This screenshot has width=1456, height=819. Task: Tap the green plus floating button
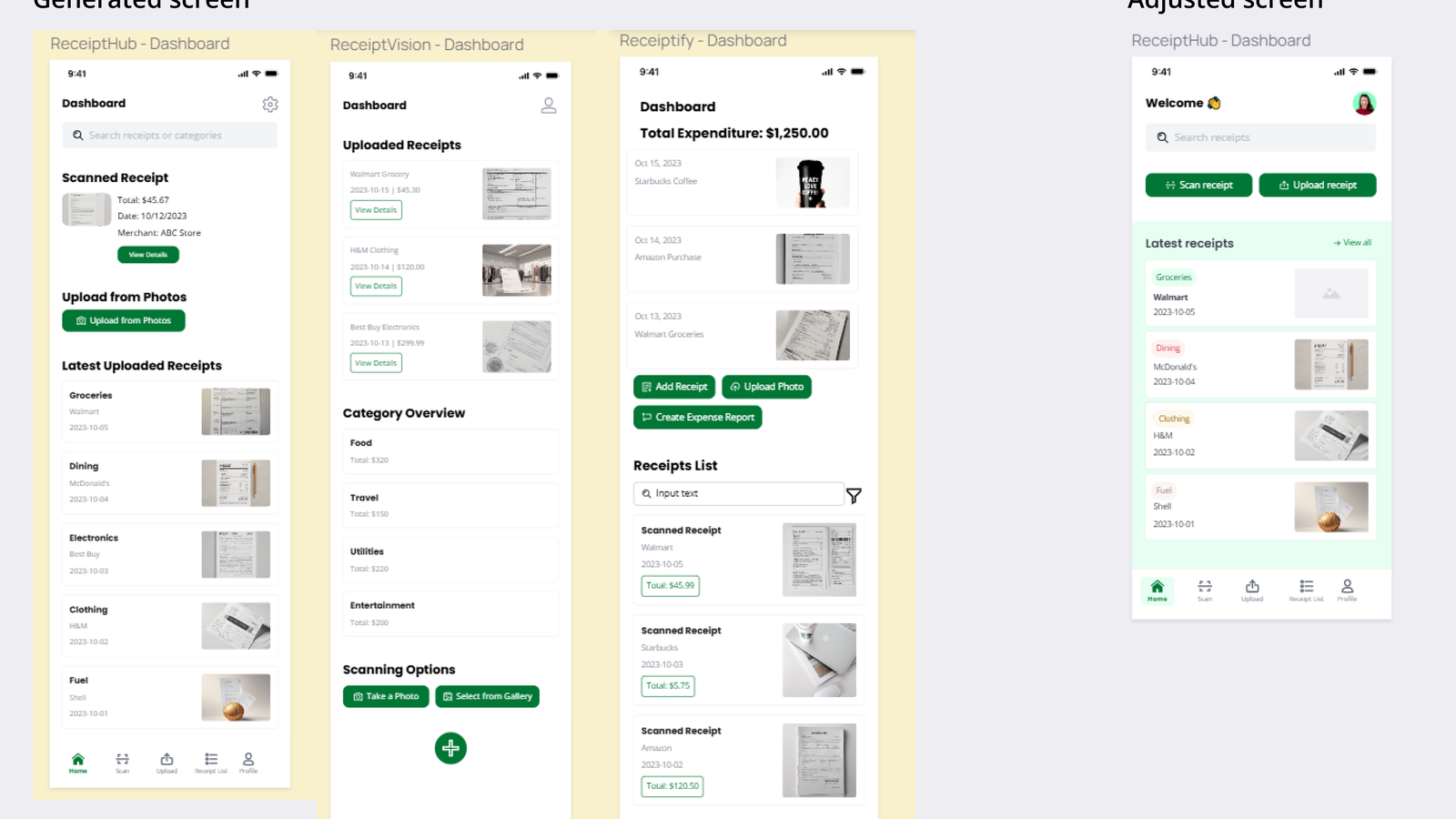click(450, 748)
